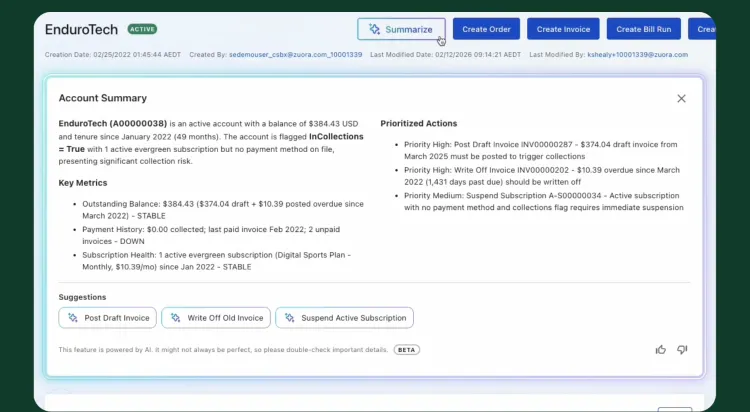The width and height of the screenshot is (750, 412).
Task: Open Created By sedemouser_csbx@zuora.com_10001339 link
Action: pyautogui.click(x=296, y=55)
